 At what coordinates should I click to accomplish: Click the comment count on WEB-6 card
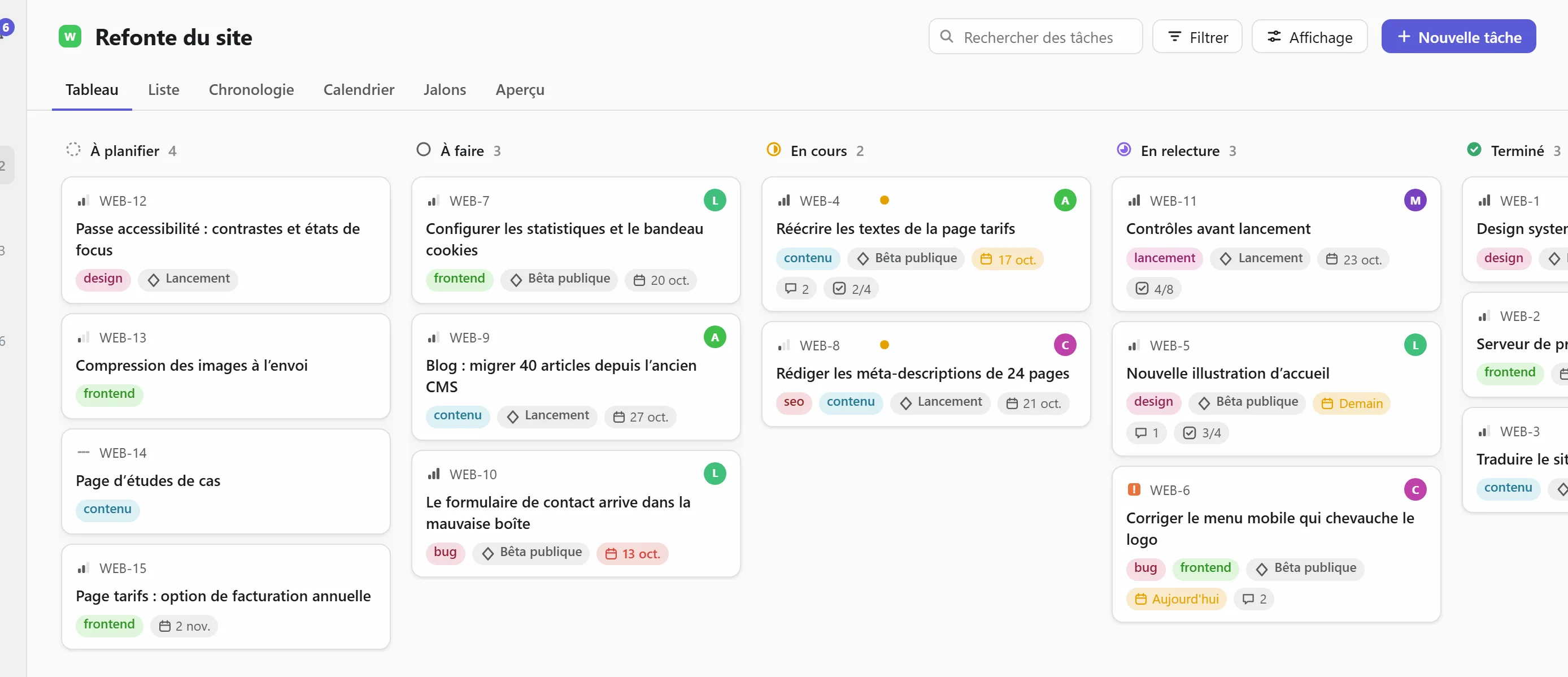tap(1254, 599)
